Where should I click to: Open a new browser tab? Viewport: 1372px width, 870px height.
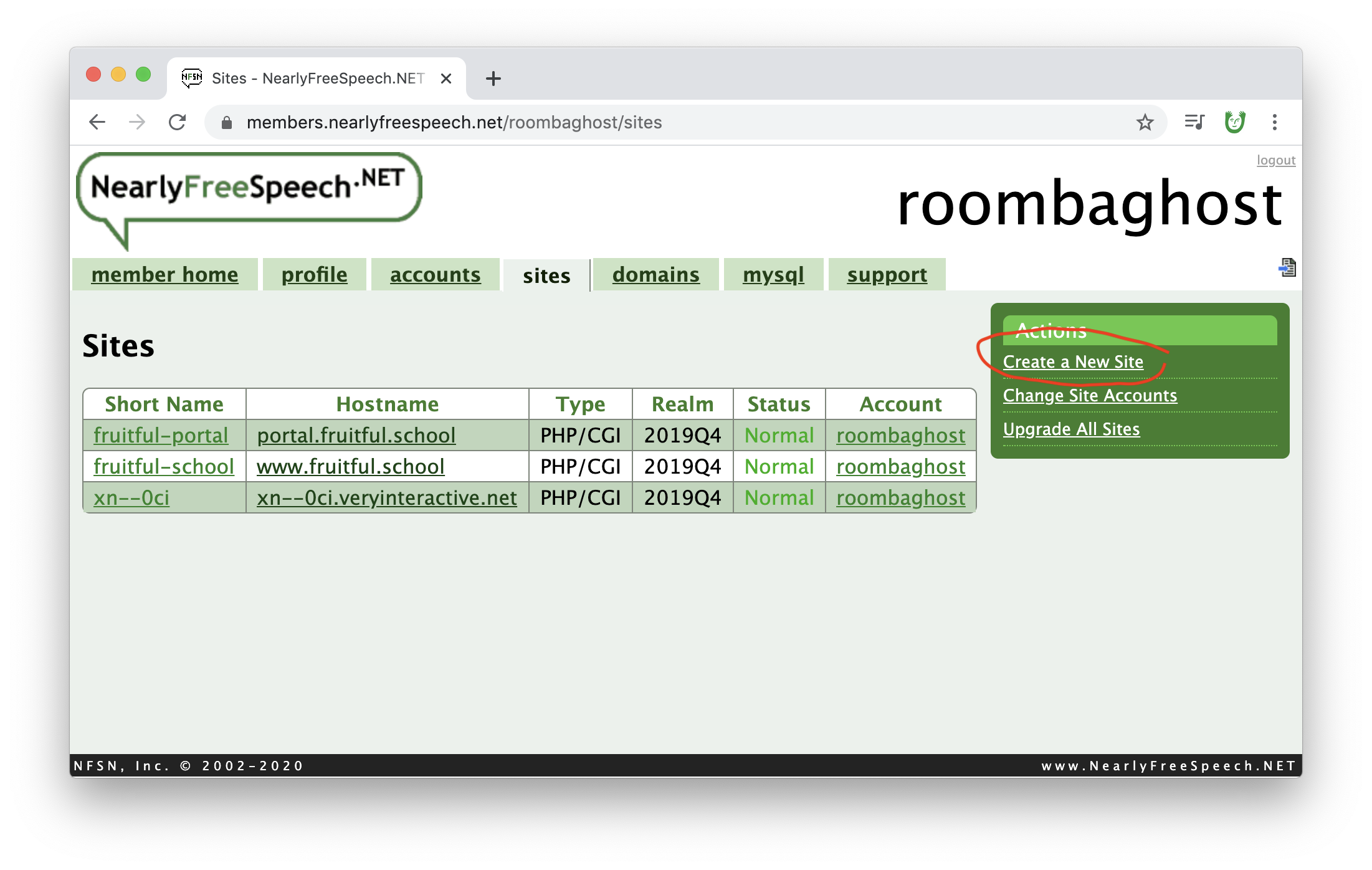pyautogui.click(x=493, y=79)
